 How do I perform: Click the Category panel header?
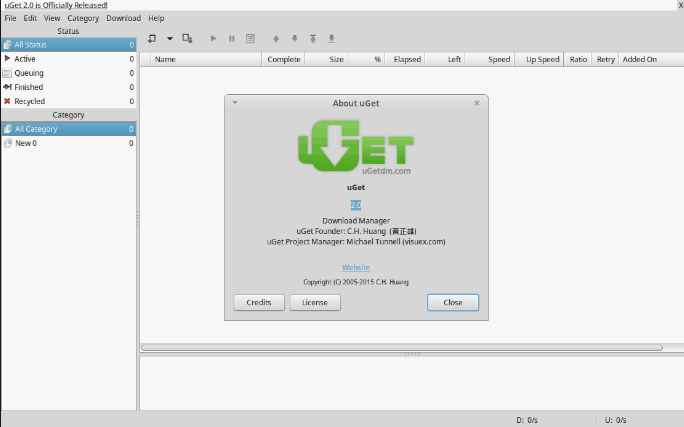point(68,115)
